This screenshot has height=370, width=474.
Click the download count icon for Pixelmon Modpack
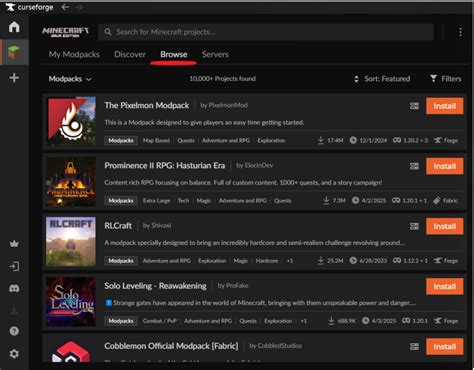point(320,140)
